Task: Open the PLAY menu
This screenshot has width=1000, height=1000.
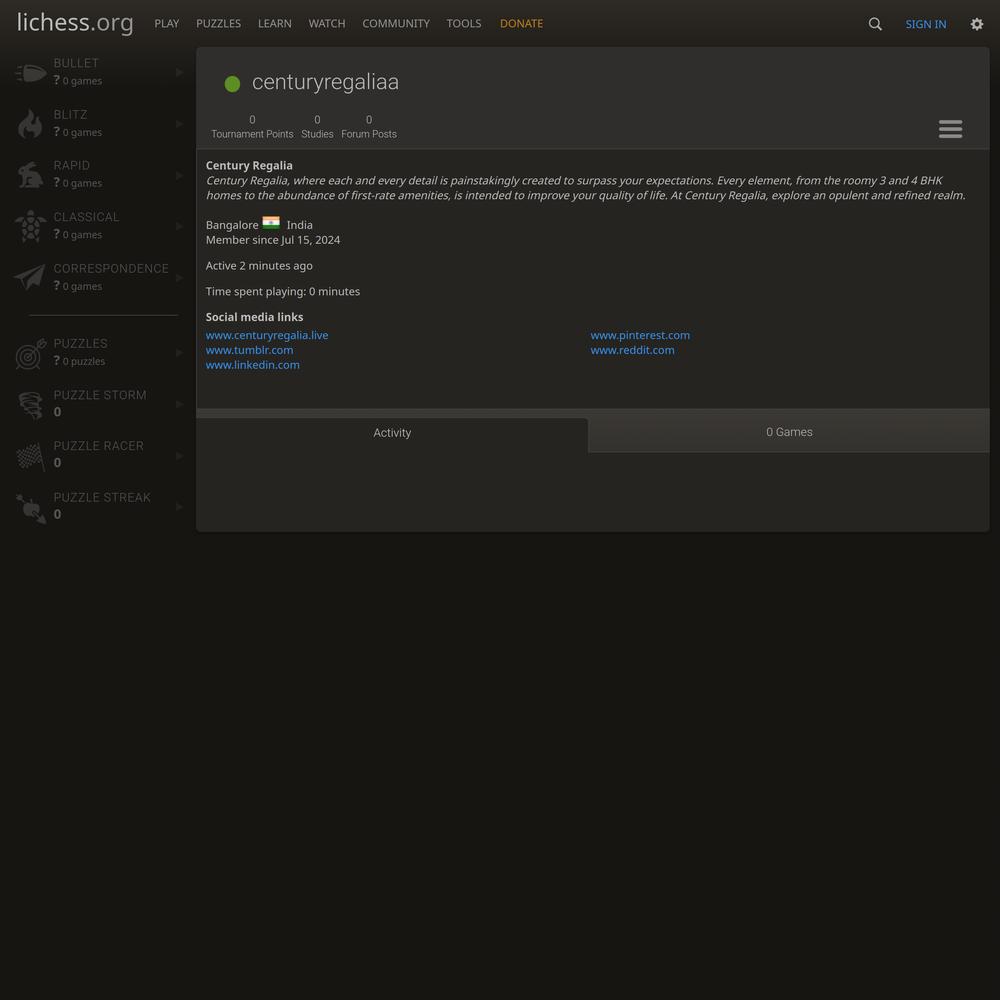Action: [166, 24]
